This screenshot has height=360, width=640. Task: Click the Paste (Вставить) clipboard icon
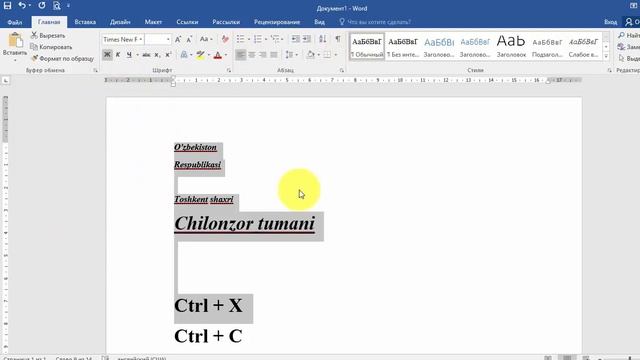(x=15, y=40)
